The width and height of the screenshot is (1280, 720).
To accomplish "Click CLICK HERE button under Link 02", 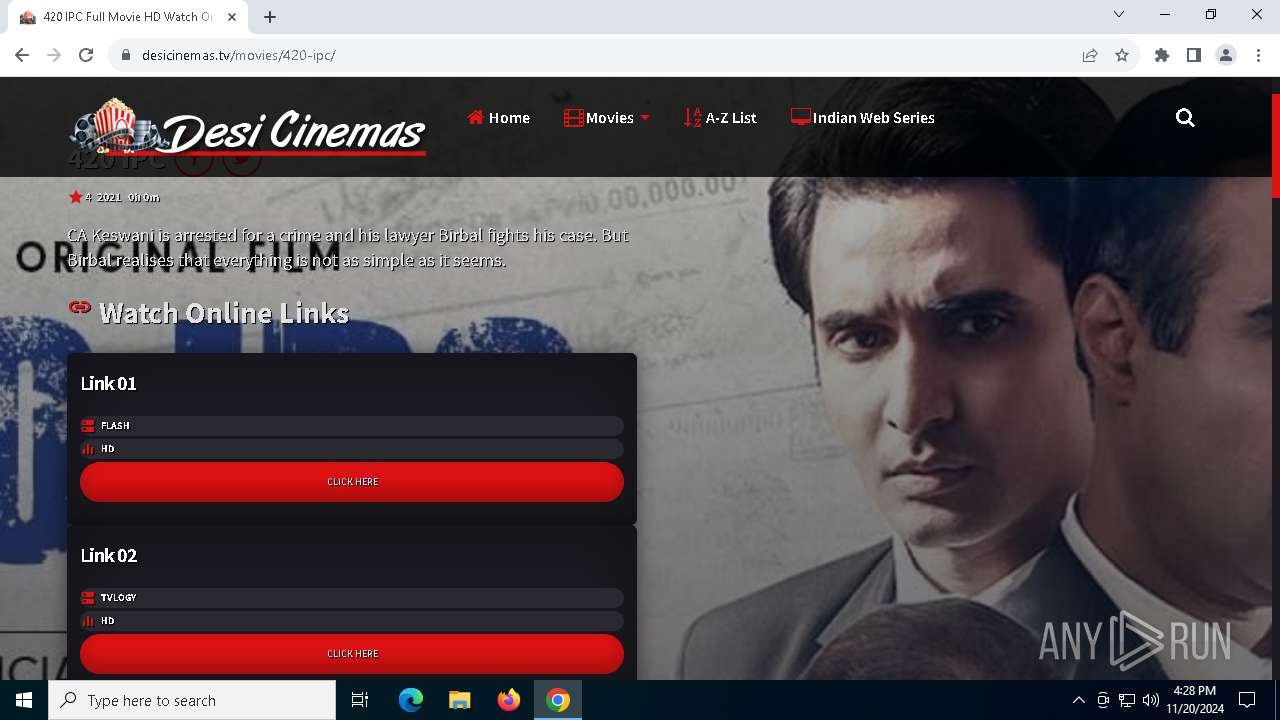I will click(x=352, y=654).
